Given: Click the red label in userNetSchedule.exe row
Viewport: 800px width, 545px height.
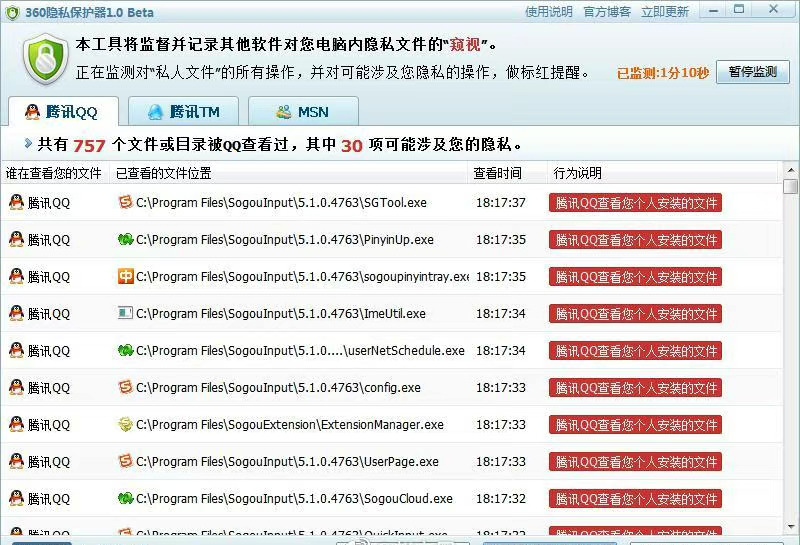Looking at the screenshot, I should [635, 351].
